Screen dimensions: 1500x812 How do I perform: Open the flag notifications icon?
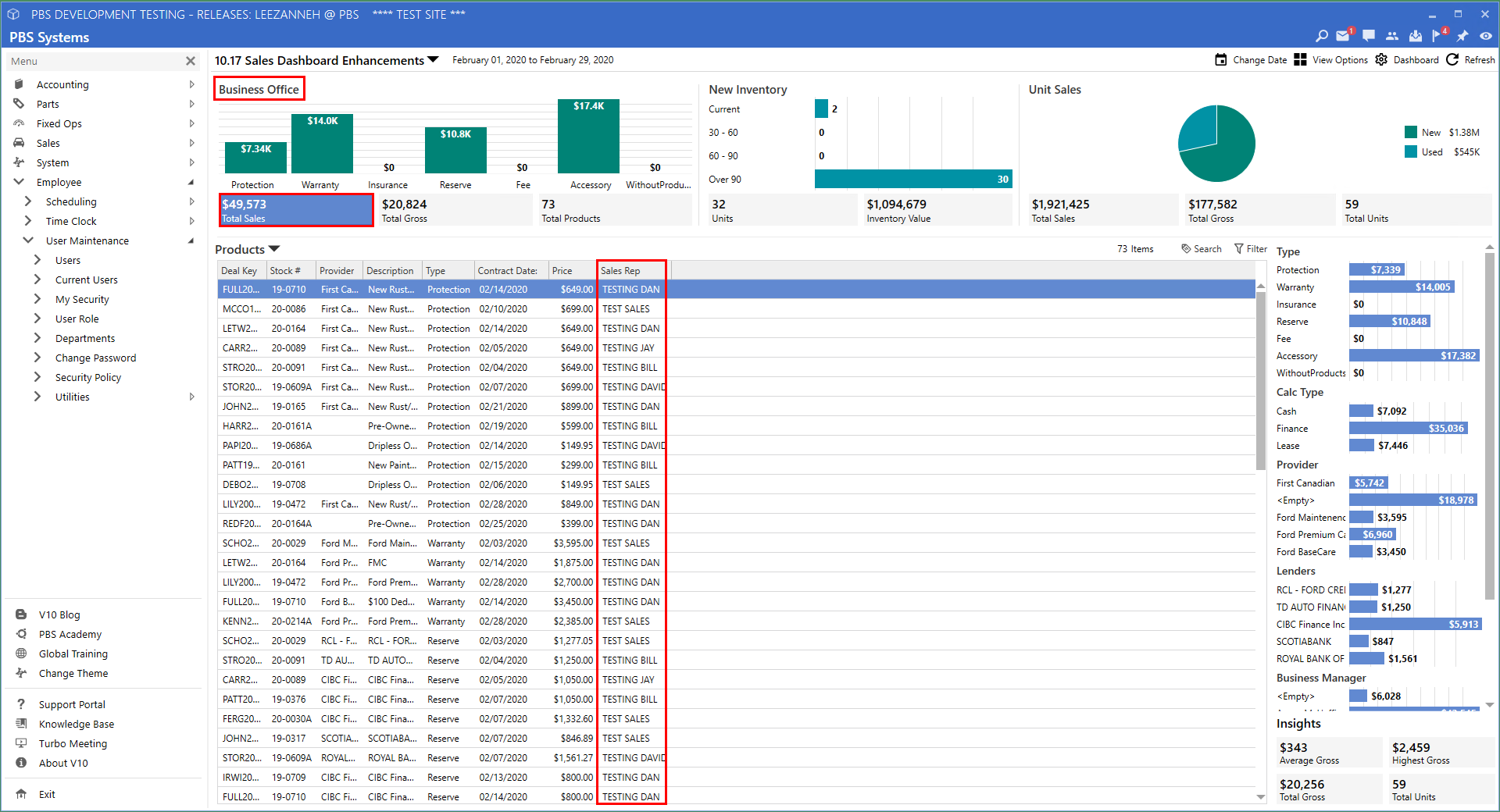click(1438, 36)
